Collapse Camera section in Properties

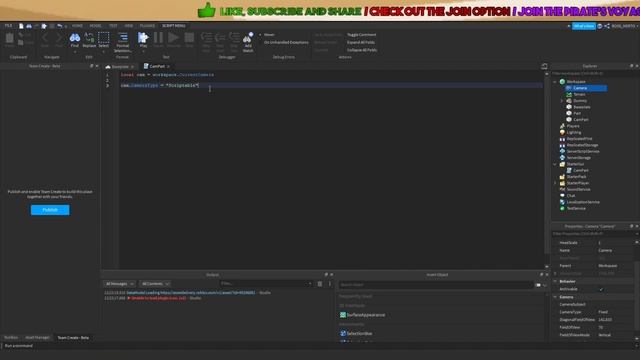point(555,297)
